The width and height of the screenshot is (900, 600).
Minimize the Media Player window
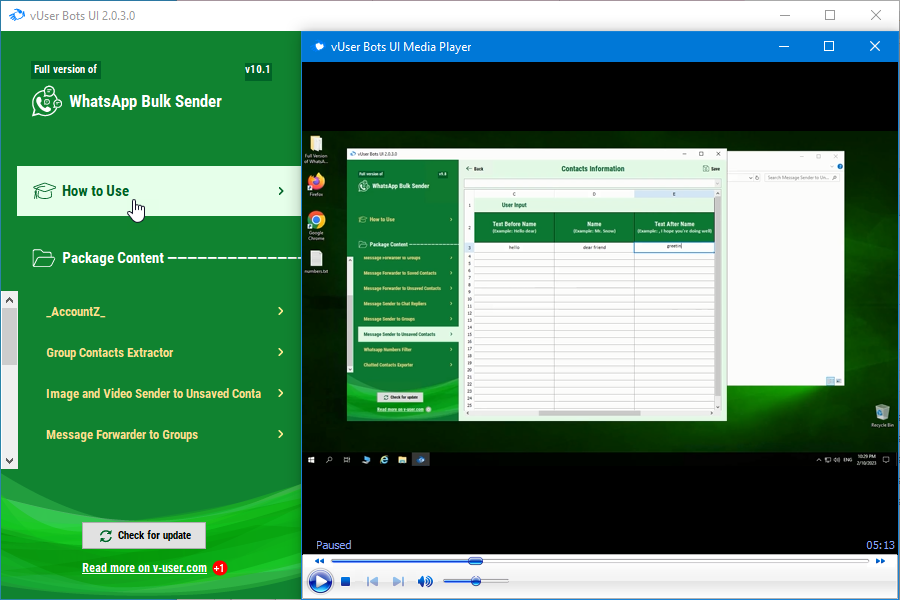click(783, 47)
